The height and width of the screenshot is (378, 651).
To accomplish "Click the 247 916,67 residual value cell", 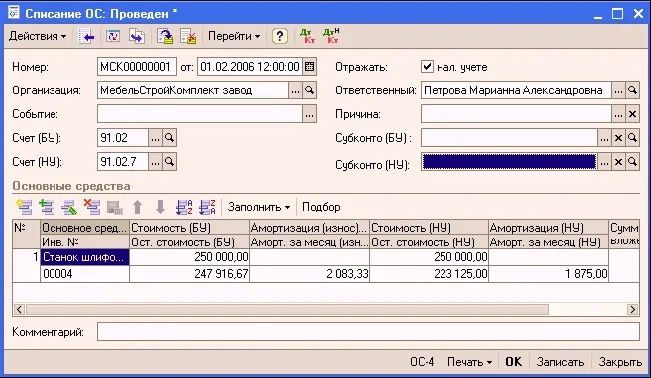I will 189,274.
